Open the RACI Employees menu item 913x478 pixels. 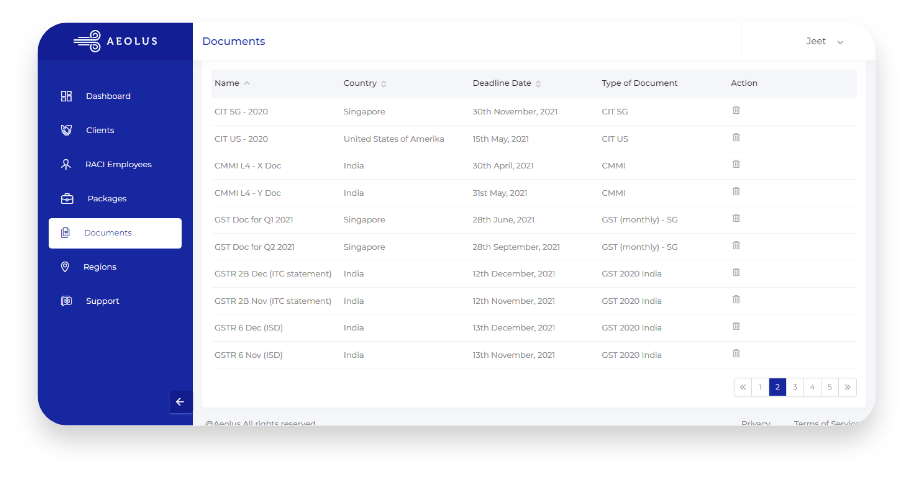tap(115, 164)
